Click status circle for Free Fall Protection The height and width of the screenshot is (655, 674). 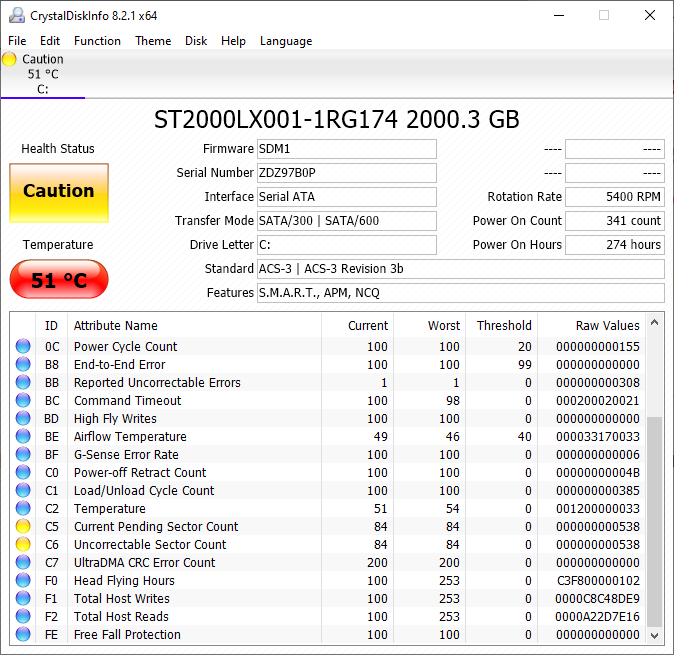23,634
